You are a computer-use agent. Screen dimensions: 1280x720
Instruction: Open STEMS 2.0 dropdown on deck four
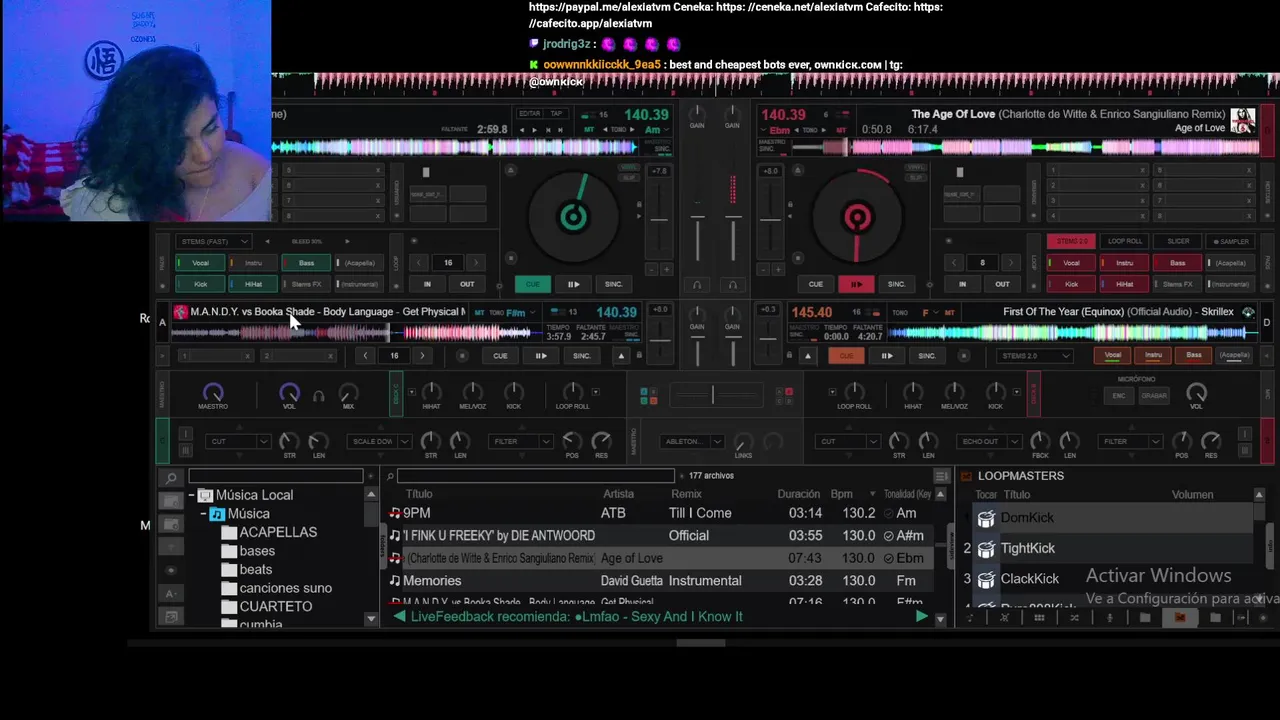pyautogui.click(x=1036, y=355)
